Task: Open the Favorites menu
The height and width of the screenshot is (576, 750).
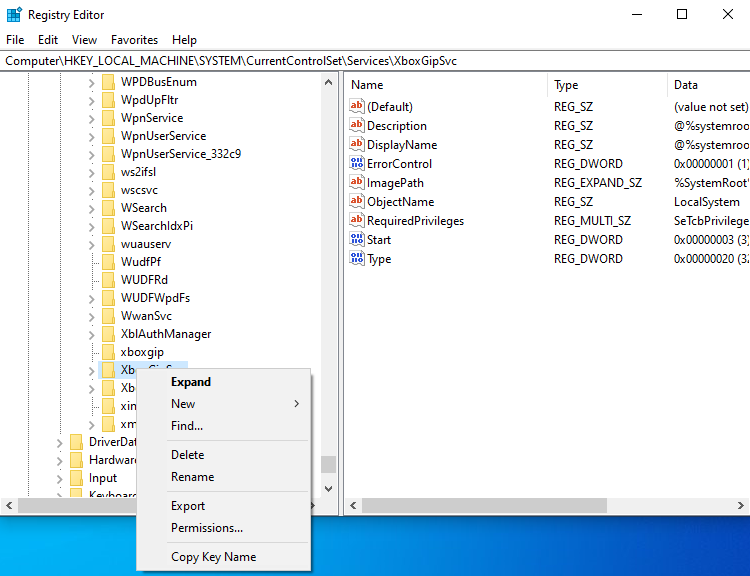Action: (x=134, y=40)
